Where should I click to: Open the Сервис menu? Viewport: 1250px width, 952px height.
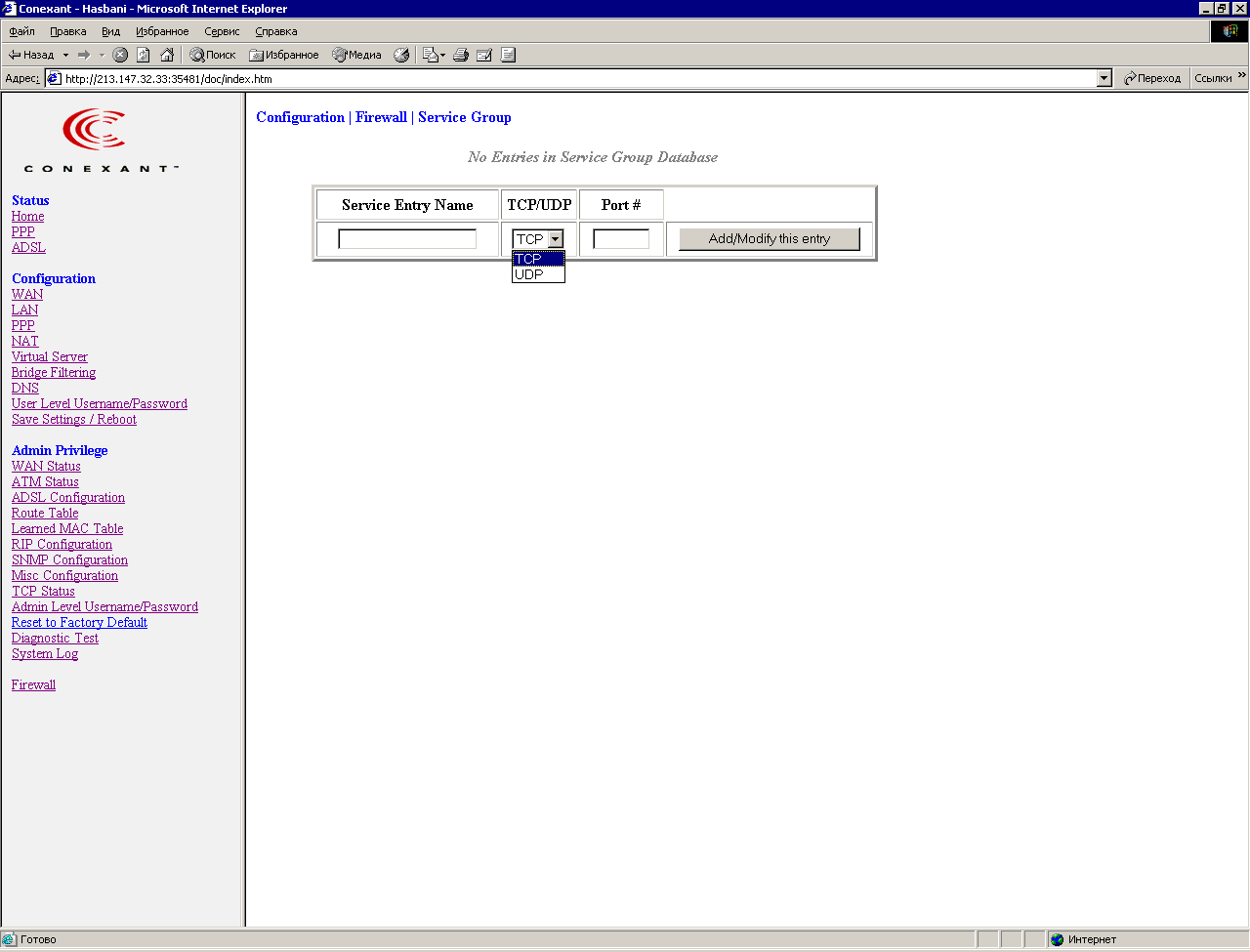(222, 31)
